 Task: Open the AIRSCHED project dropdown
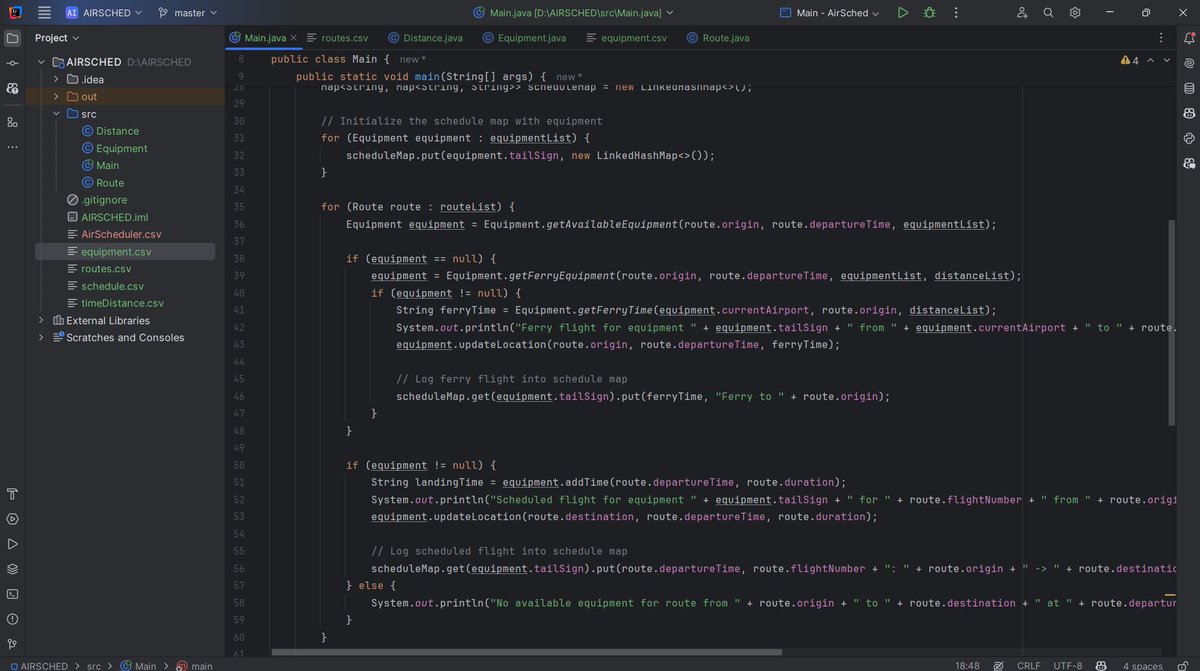point(104,13)
